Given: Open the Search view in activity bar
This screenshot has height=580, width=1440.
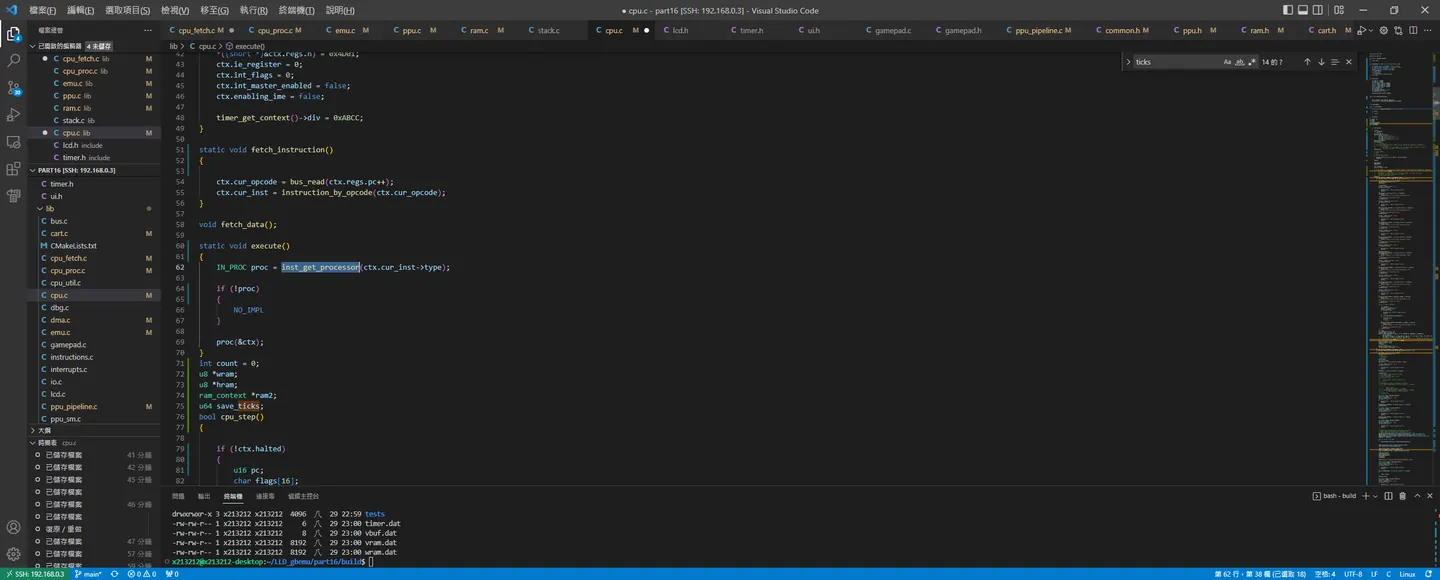Looking at the screenshot, I should [14, 61].
